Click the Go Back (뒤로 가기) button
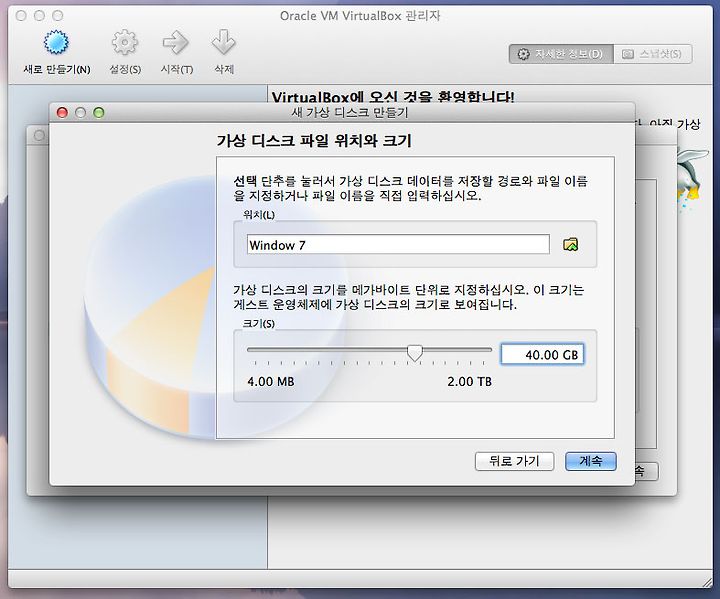 (x=514, y=461)
